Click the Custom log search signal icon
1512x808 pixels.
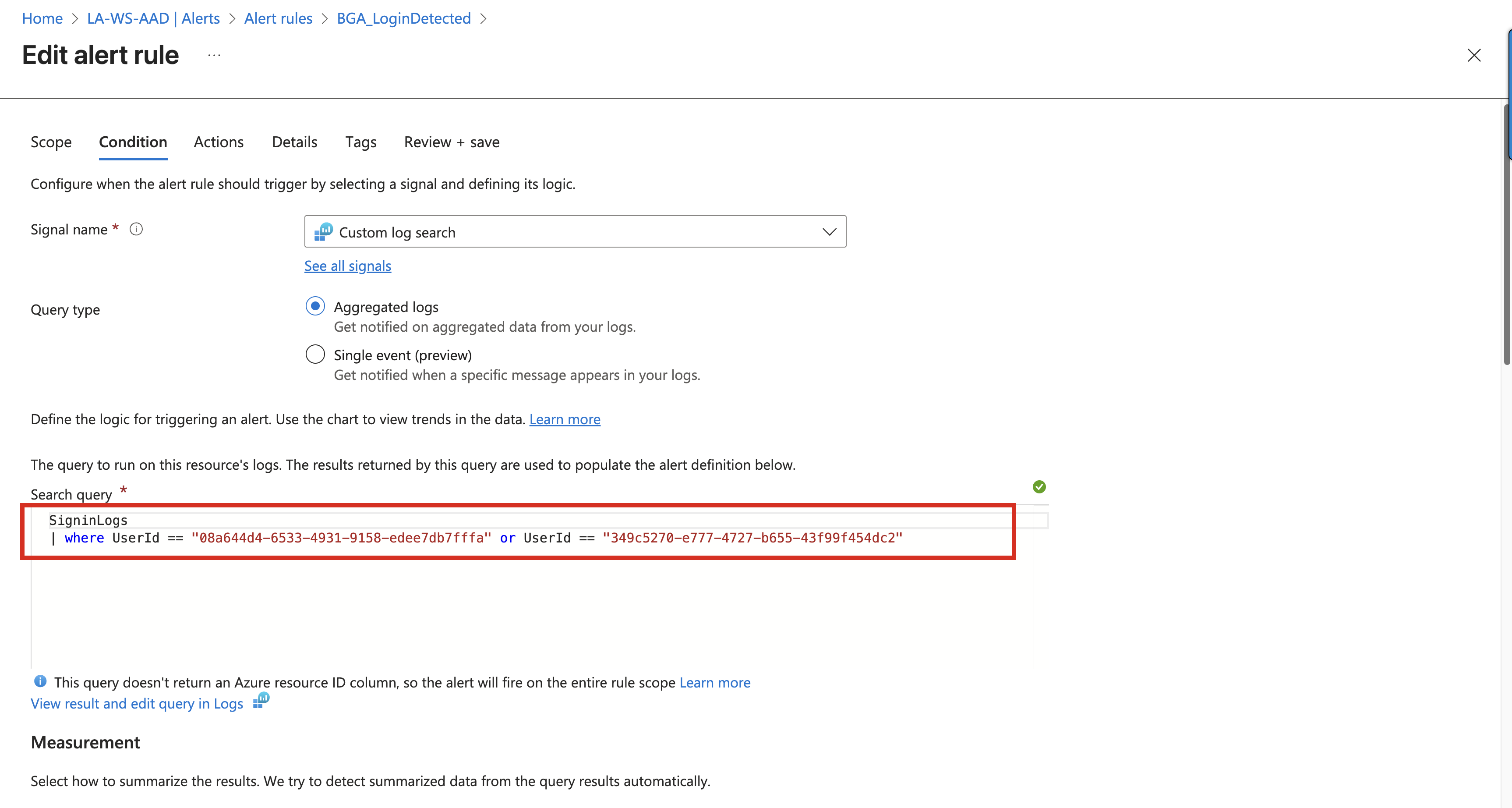(x=323, y=232)
